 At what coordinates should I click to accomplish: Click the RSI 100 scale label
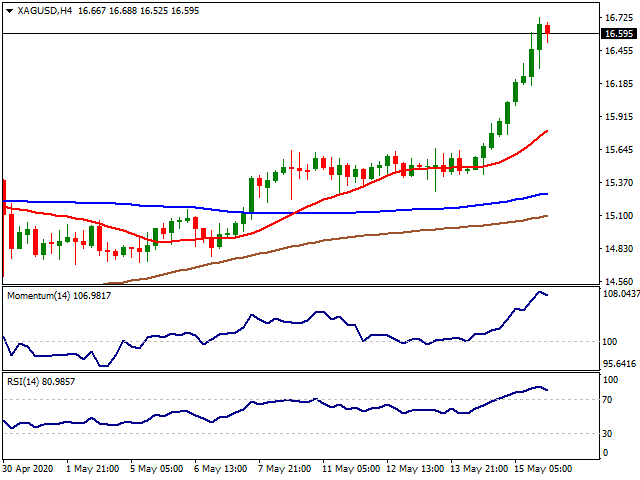coord(610,380)
